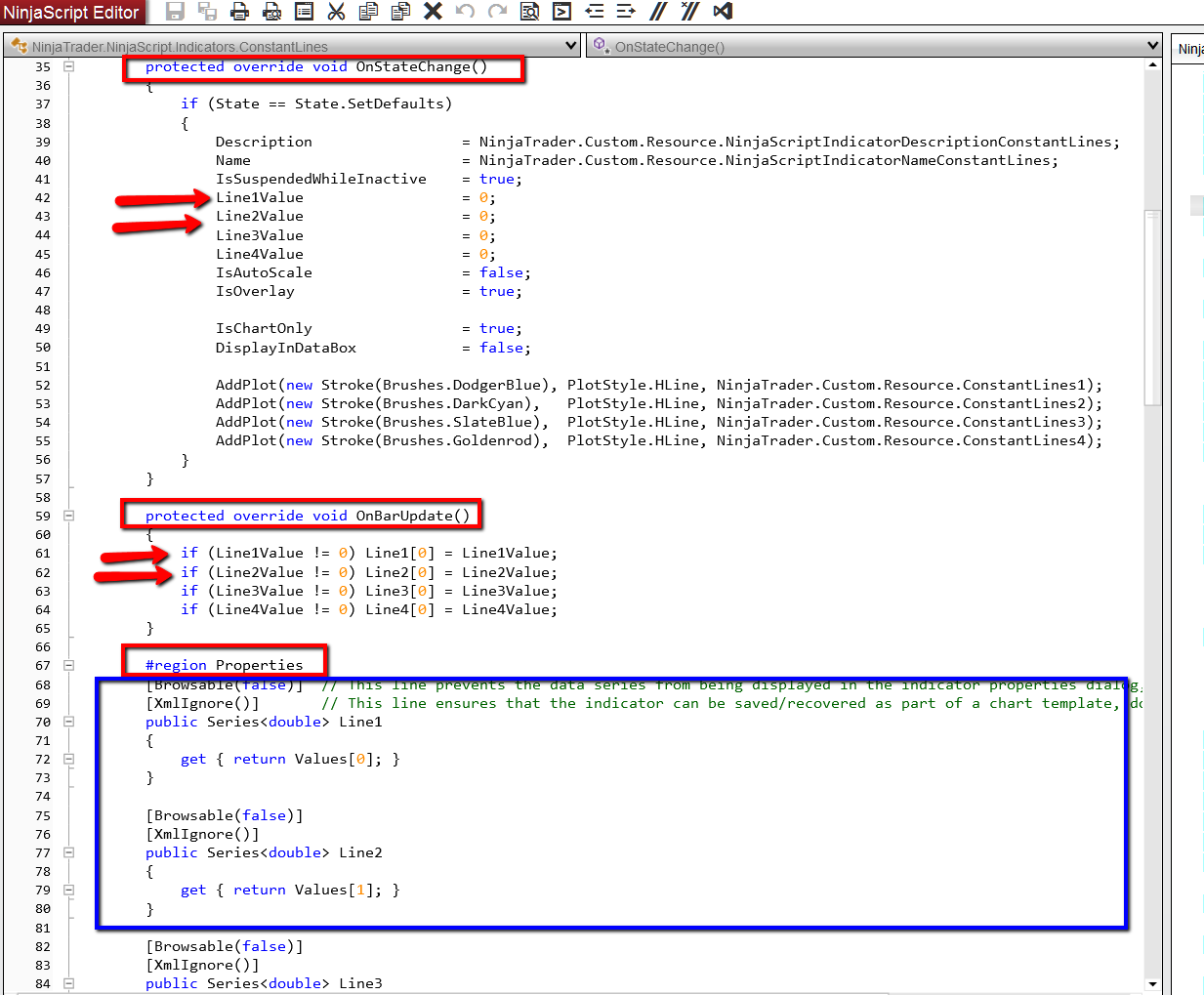Screen dimensions: 1204x995
Task: Click 'IsOverlay' on line 47
Action: 255,291
